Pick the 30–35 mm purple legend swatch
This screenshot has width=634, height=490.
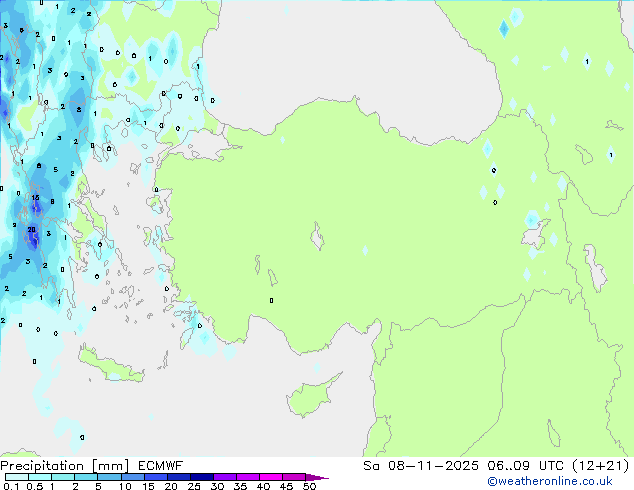pos(224,477)
